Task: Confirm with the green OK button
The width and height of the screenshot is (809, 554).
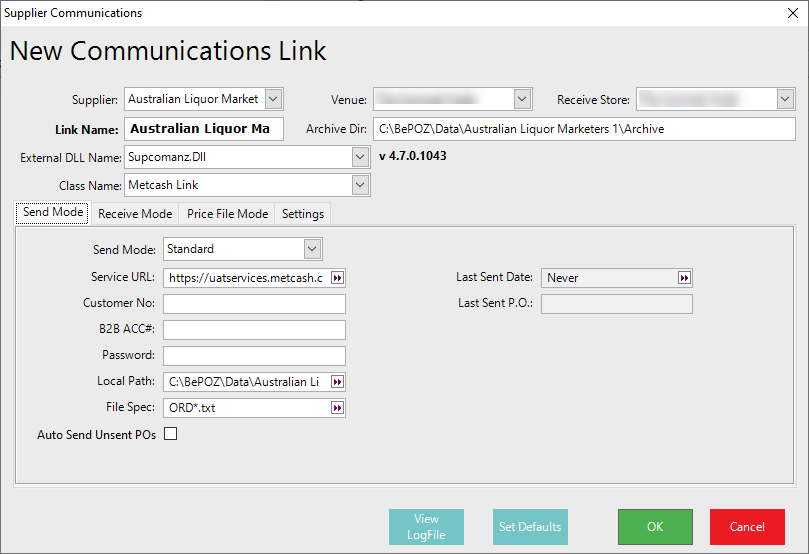Action: pos(655,527)
